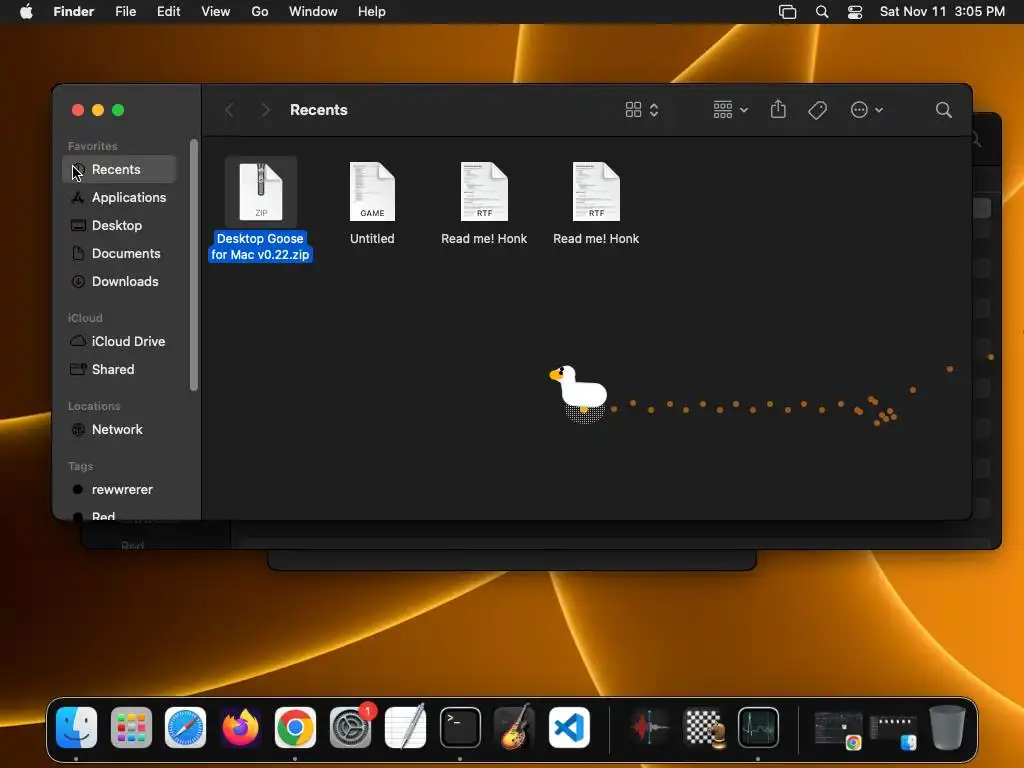
Task: Click the minimized Finder window in Dock
Action: coord(893,732)
